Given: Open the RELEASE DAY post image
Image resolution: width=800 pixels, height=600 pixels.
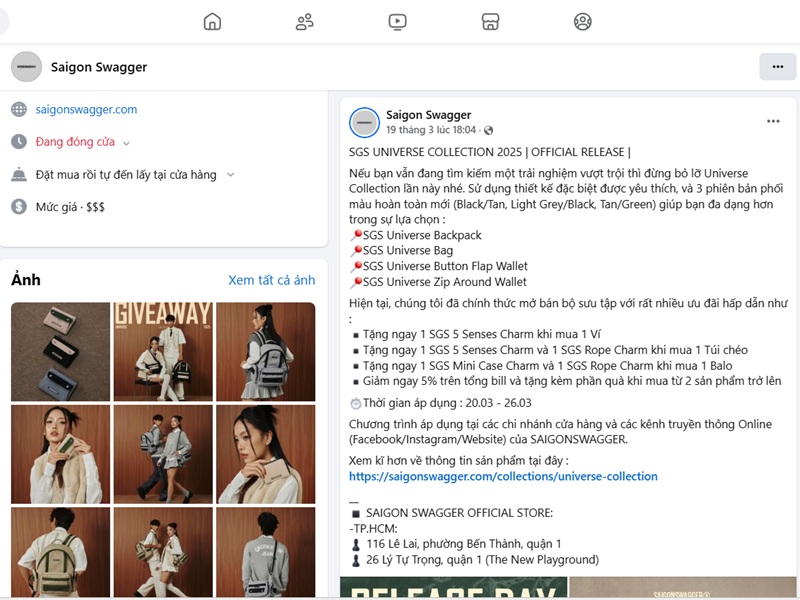Looking at the screenshot, I should tap(454, 587).
